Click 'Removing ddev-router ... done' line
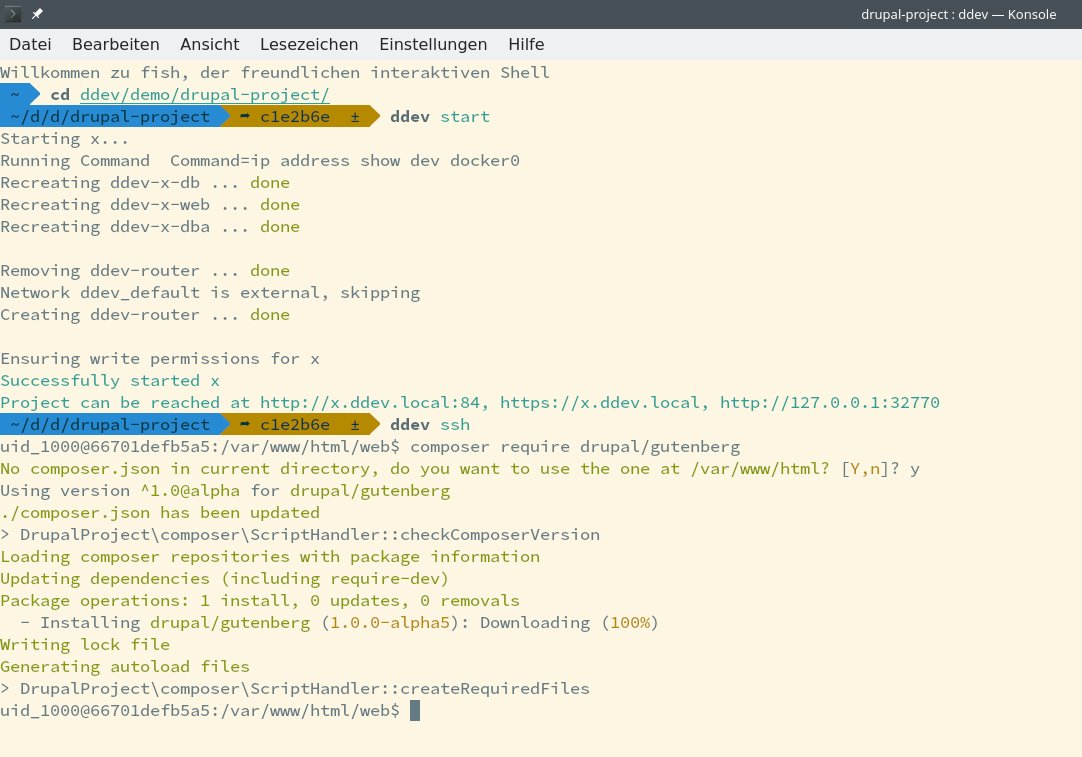The width and height of the screenshot is (1082, 757). coord(145,271)
